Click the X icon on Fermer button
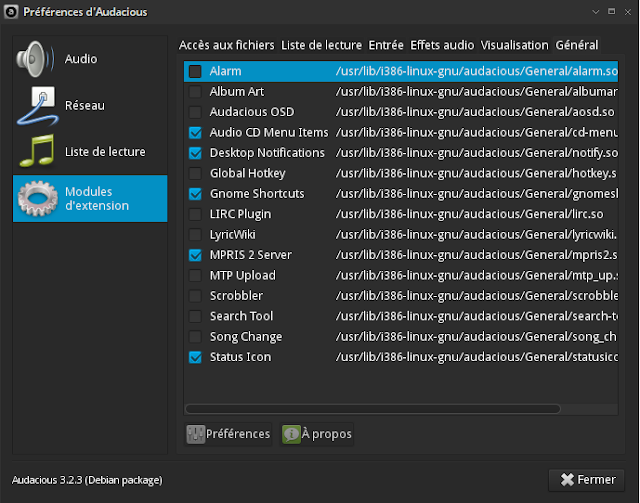 567,480
